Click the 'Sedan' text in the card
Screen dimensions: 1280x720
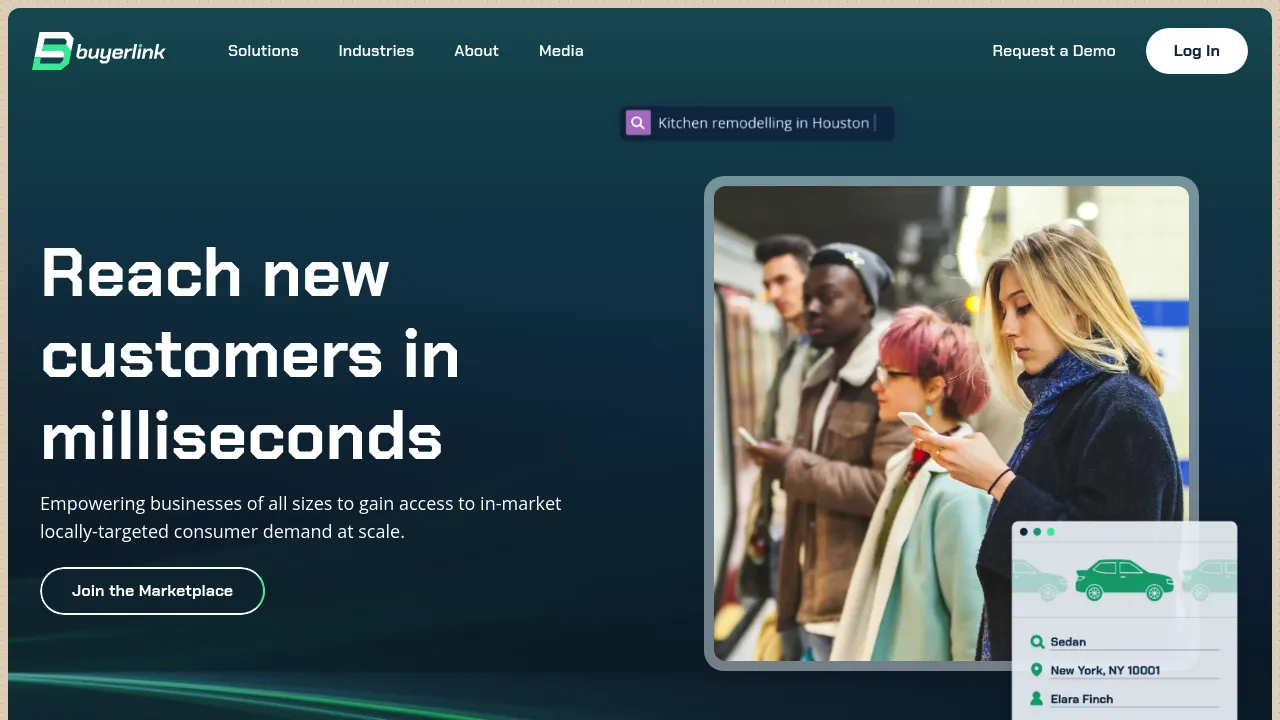point(1068,642)
